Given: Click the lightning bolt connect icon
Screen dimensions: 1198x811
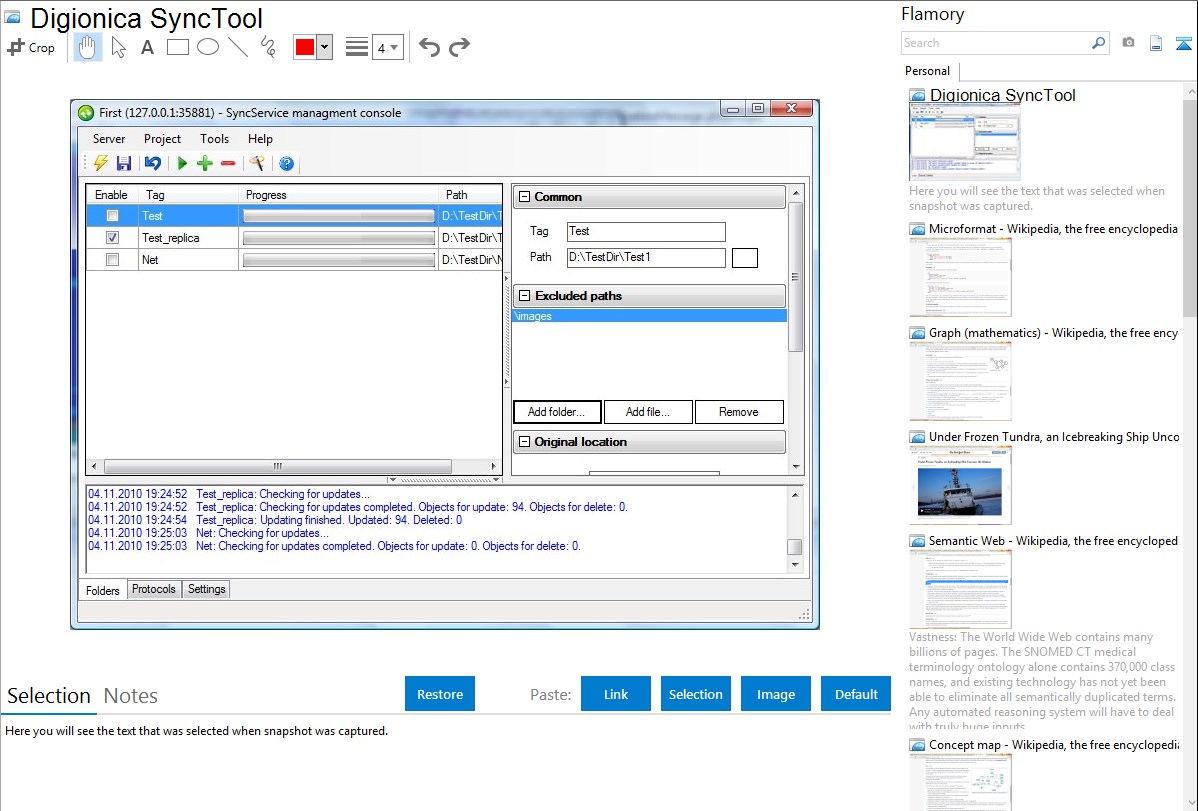Looking at the screenshot, I should [101, 163].
